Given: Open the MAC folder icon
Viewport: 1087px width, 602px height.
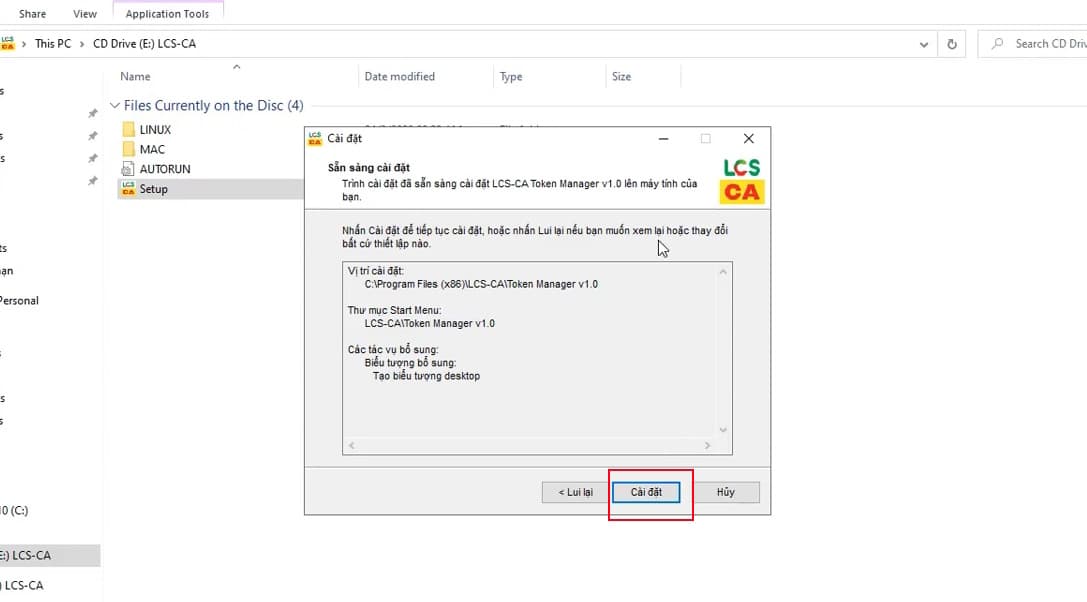Looking at the screenshot, I should [128, 149].
